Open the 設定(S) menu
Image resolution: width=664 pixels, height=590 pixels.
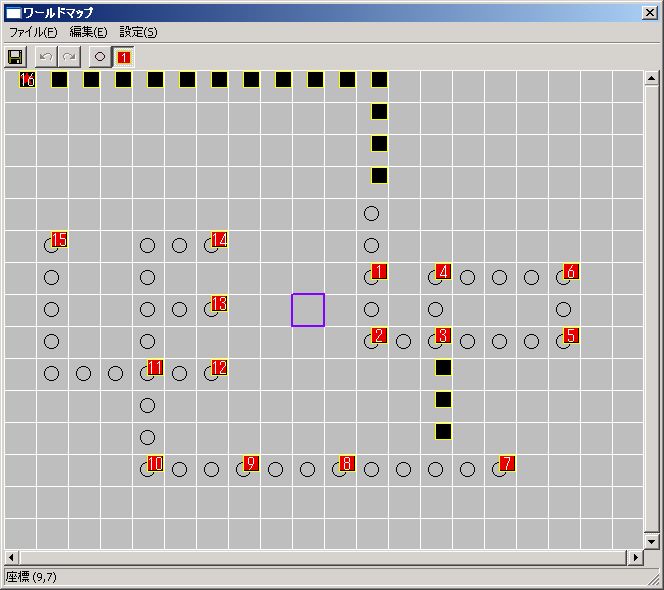138,32
